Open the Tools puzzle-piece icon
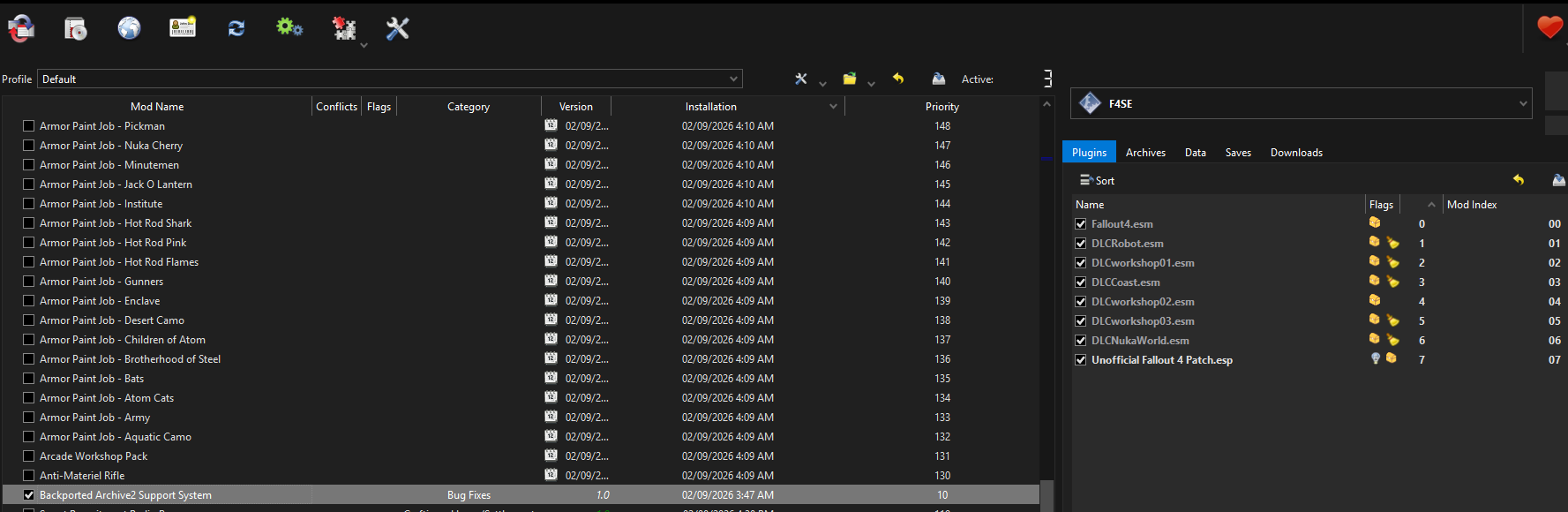The width and height of the screenshot is (1568, 512). tap(343, 28)
